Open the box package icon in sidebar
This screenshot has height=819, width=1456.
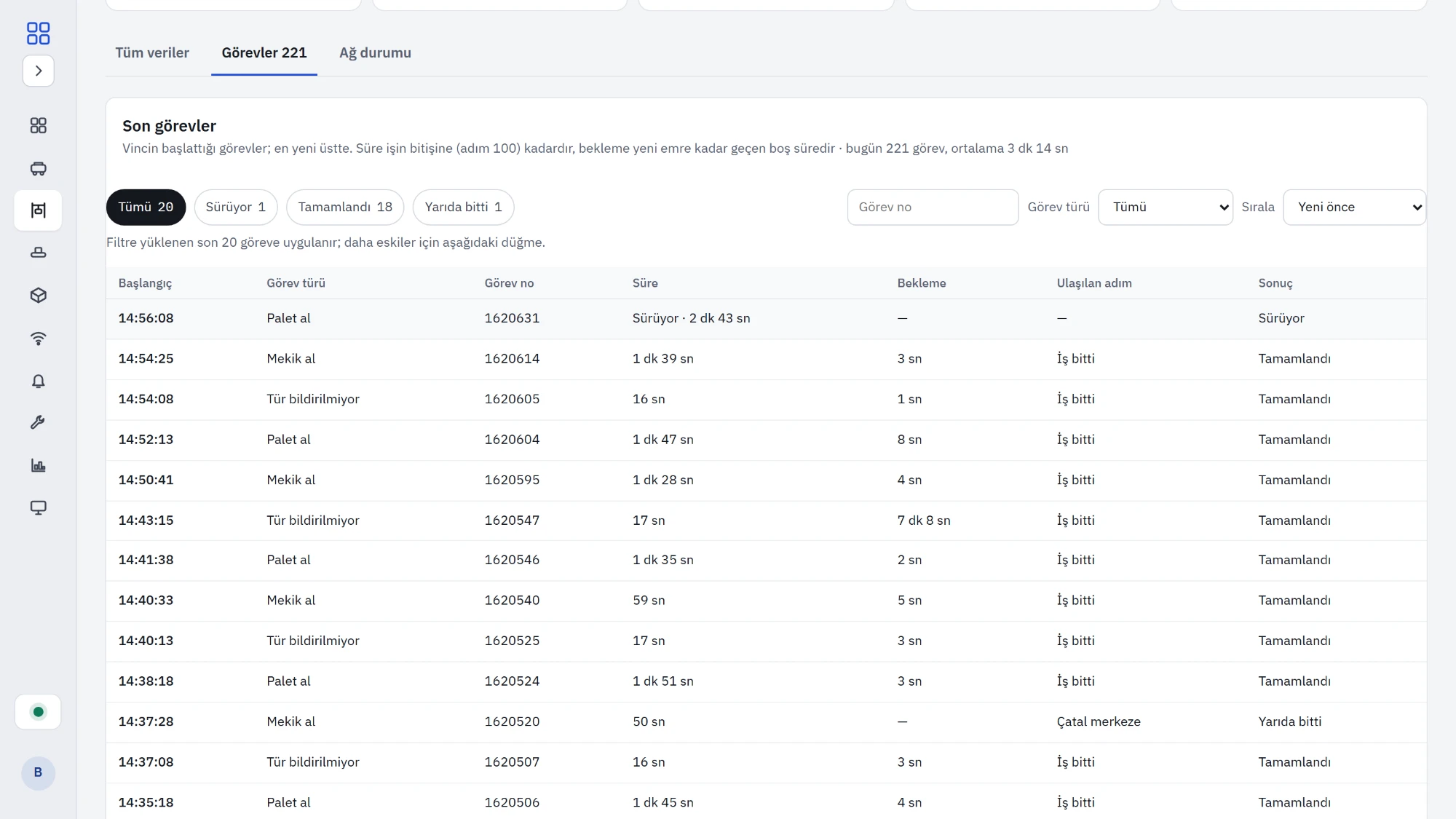click(39, 296)
